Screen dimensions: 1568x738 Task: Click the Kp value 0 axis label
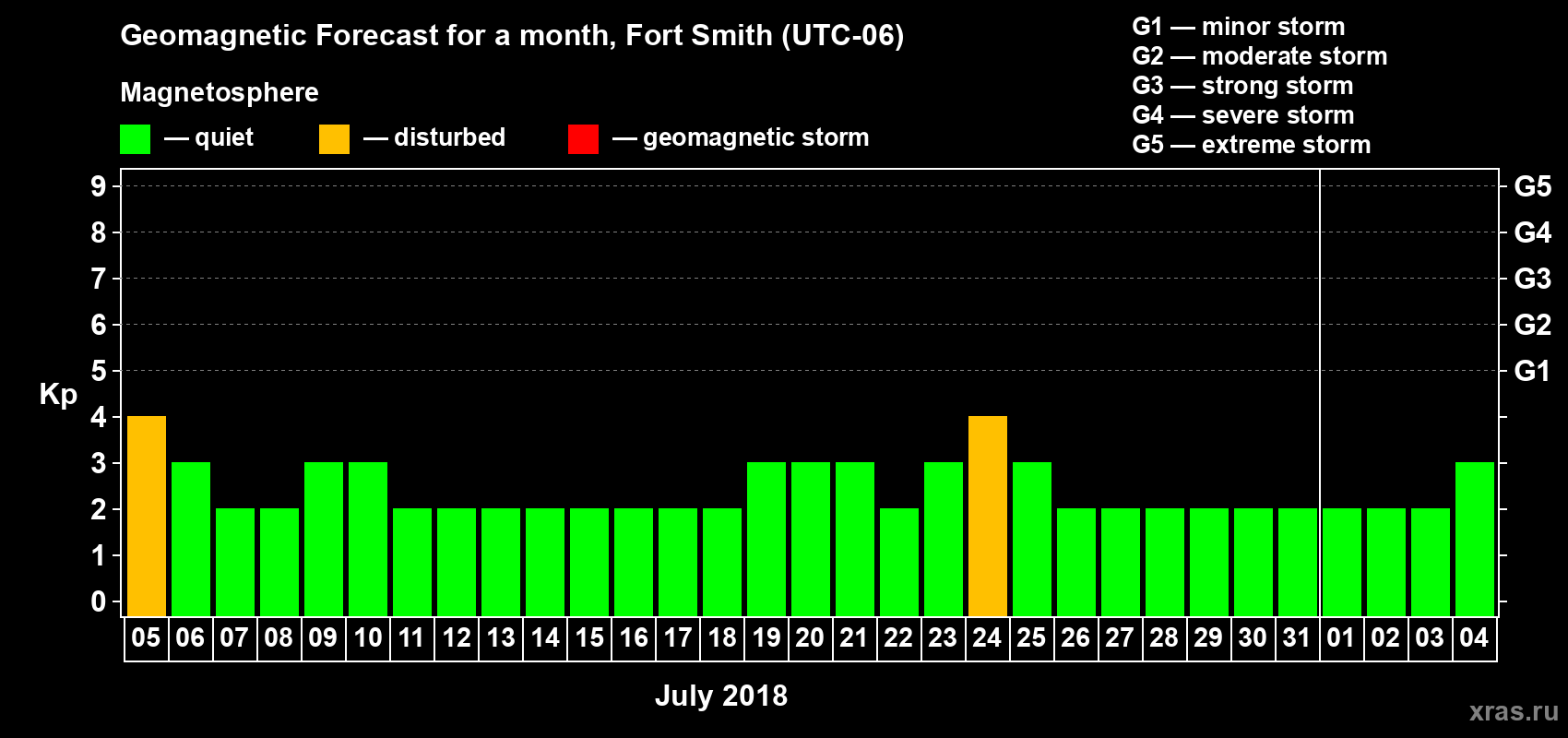pyautogui.click(x=99, y=601)
